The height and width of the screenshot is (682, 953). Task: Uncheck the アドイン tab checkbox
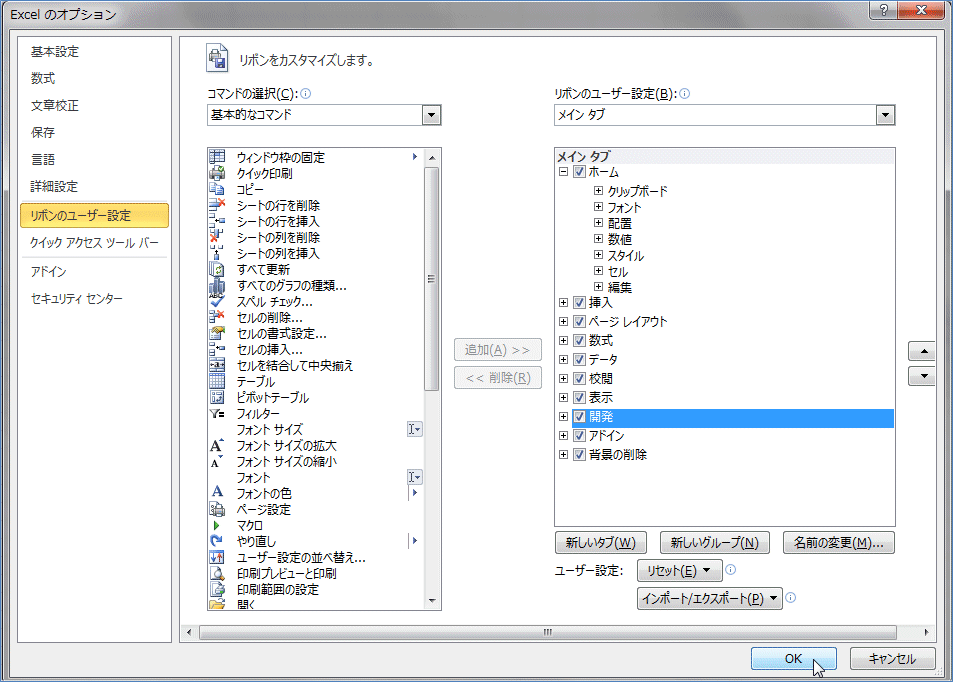pos(579,435)
